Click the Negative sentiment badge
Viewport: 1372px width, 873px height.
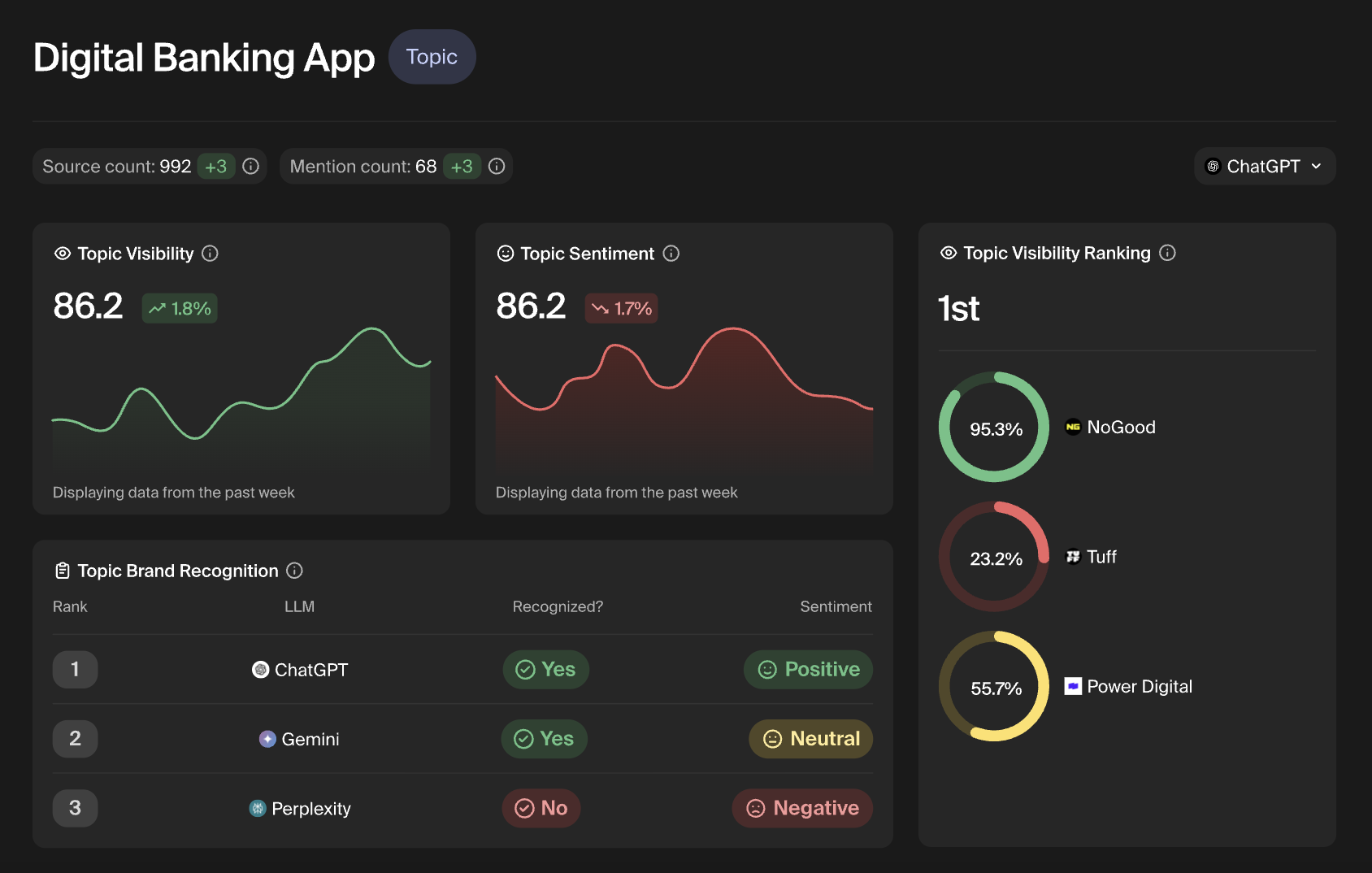click(x=802, y=808)
